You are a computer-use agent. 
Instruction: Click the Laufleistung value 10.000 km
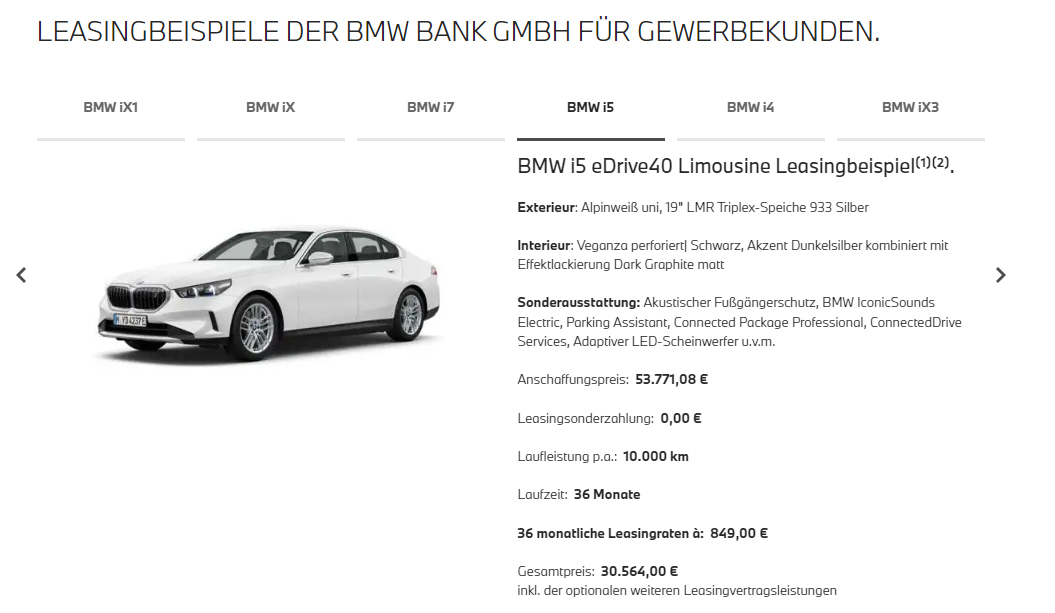click(656, 457)
